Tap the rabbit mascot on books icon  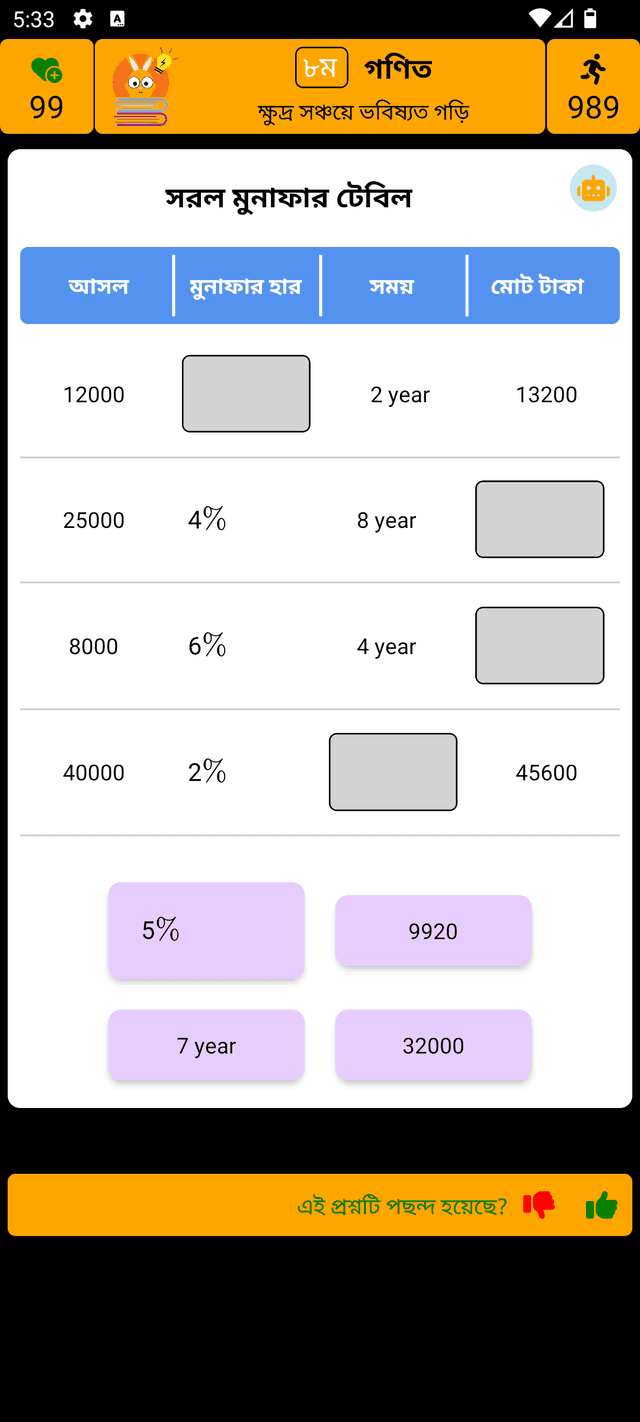coord(144,87)
